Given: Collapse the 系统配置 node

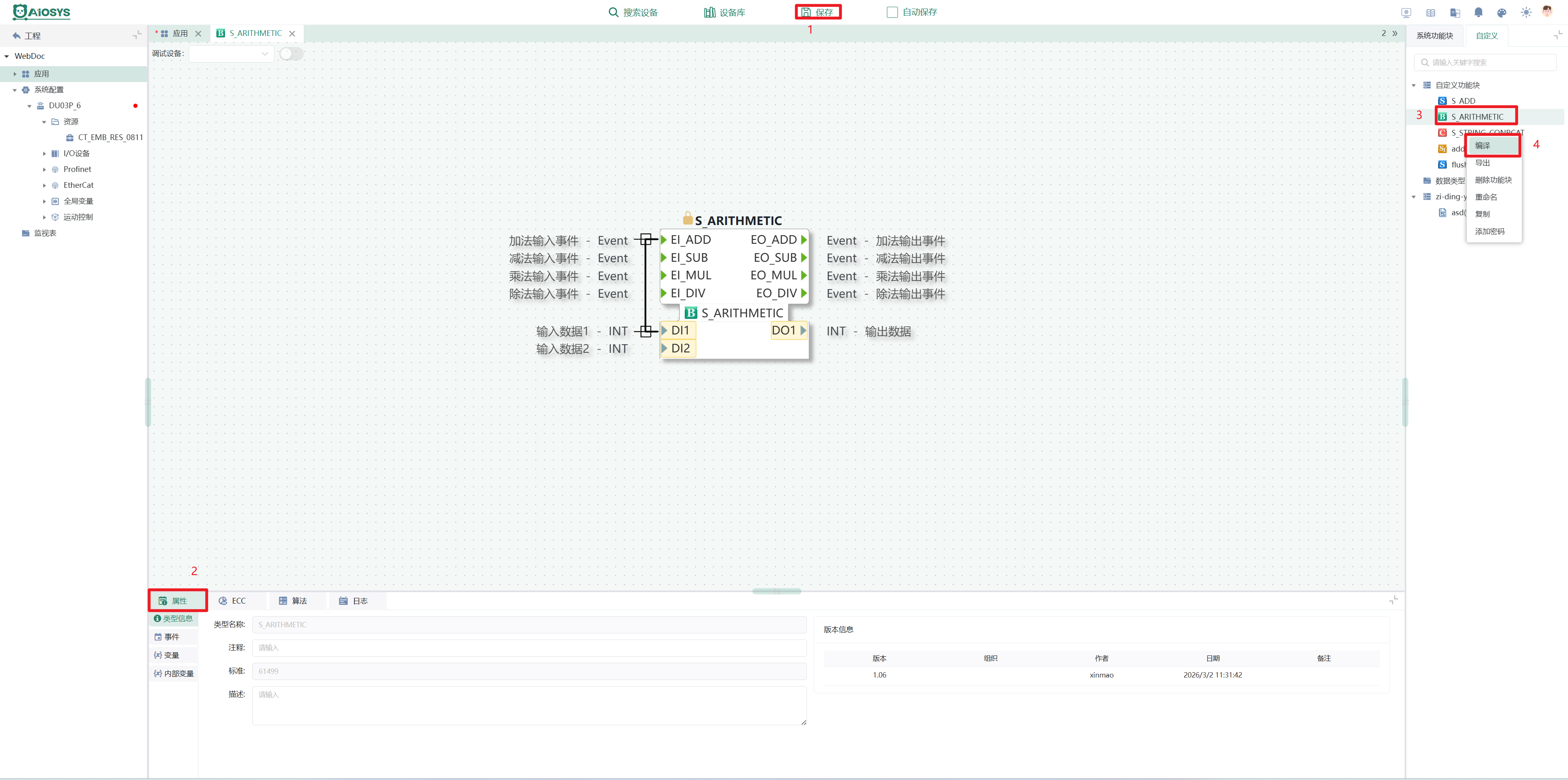Looking at the screenshot, I should (15, 90).
